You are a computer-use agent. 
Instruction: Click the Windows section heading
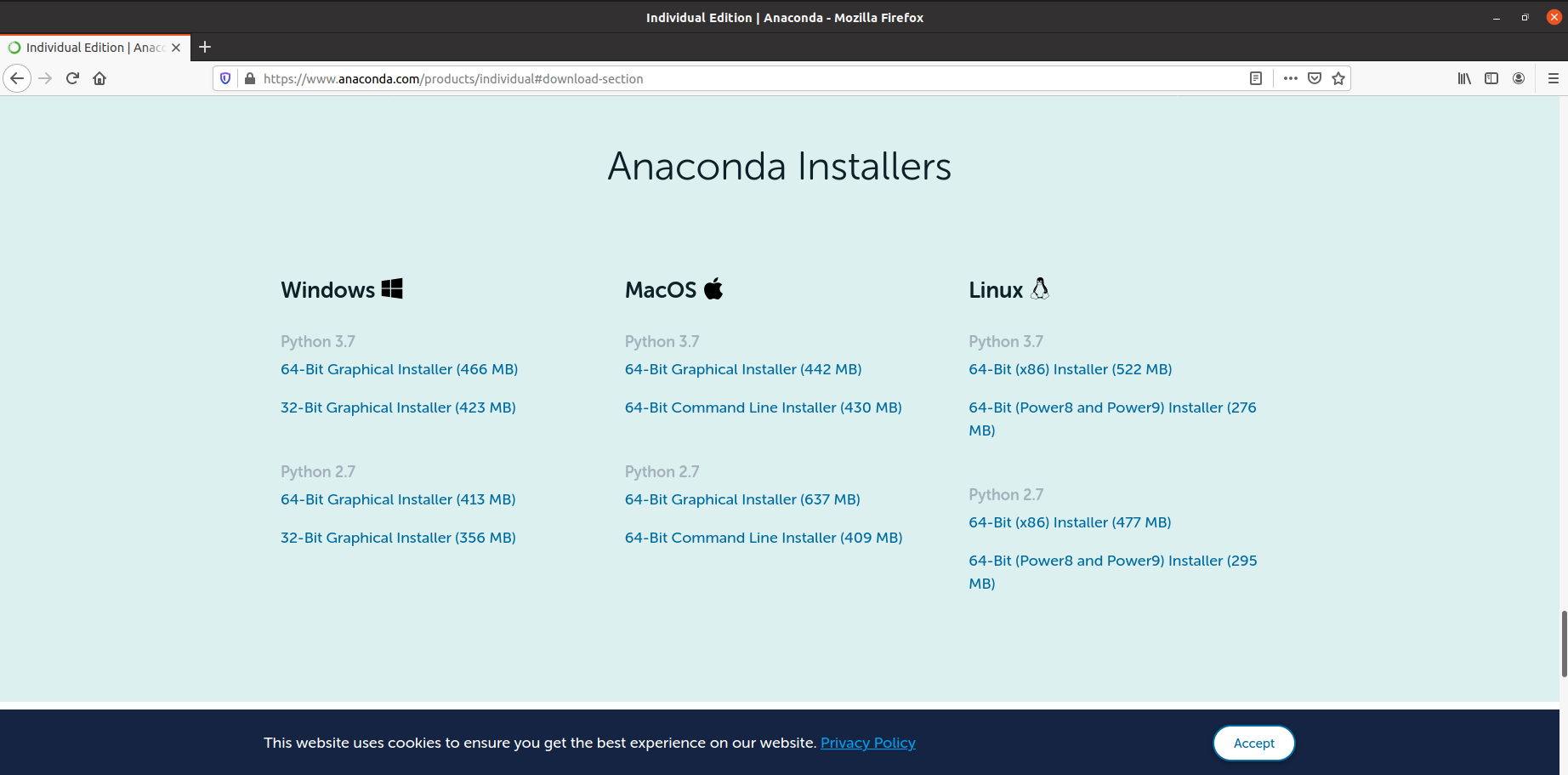tap(328, 290)
